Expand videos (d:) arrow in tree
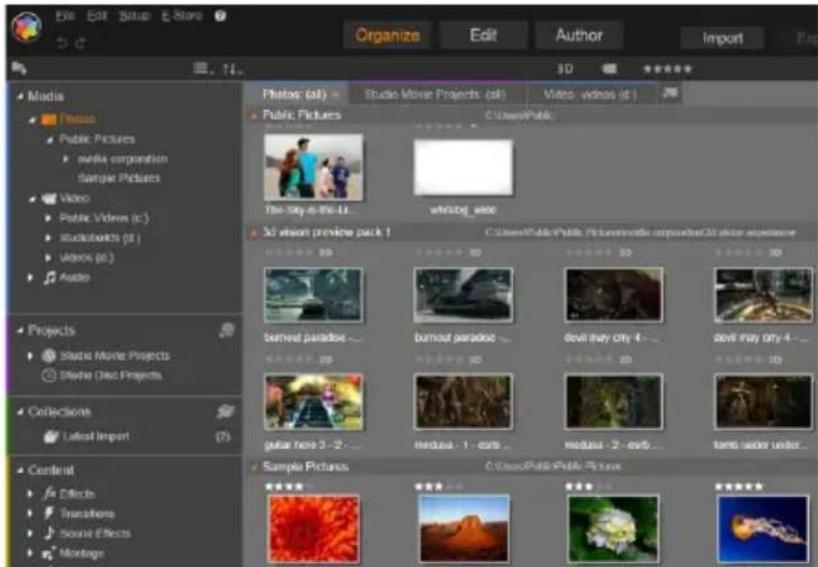This screenshot has height=567, width=818. click(48, 258)
